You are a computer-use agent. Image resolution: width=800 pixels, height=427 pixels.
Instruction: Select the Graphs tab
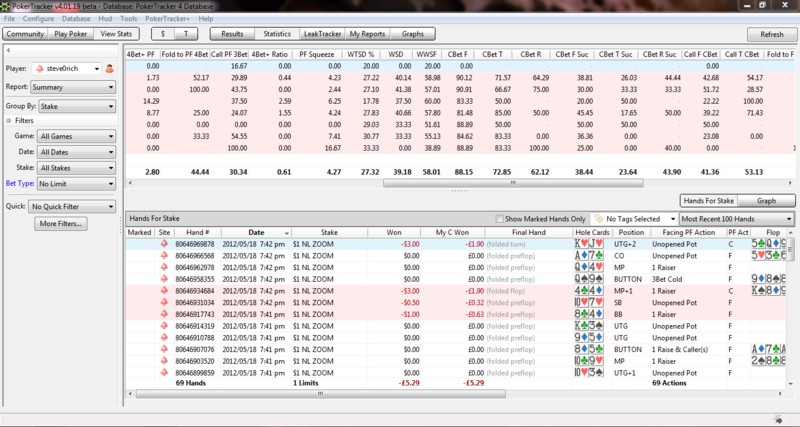click(x=413, y=34)
